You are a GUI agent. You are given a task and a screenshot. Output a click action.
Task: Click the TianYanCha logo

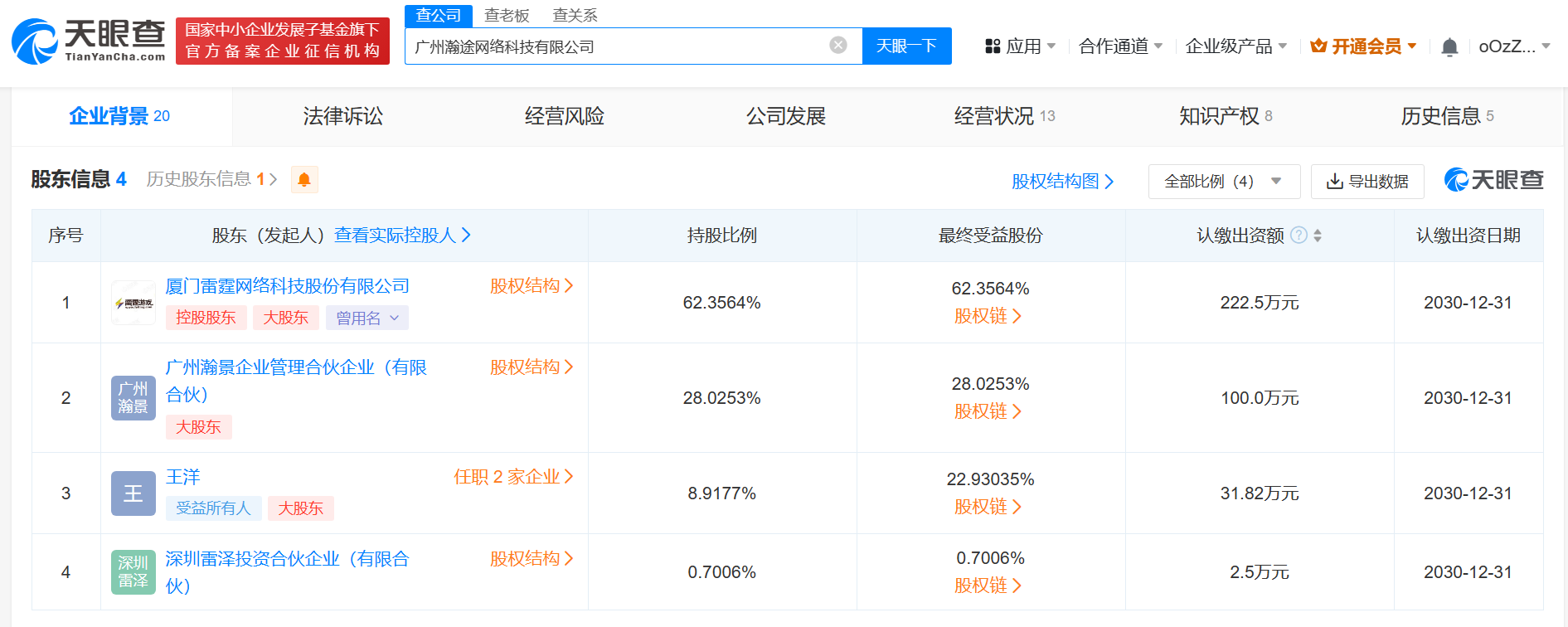pos(88,41)
